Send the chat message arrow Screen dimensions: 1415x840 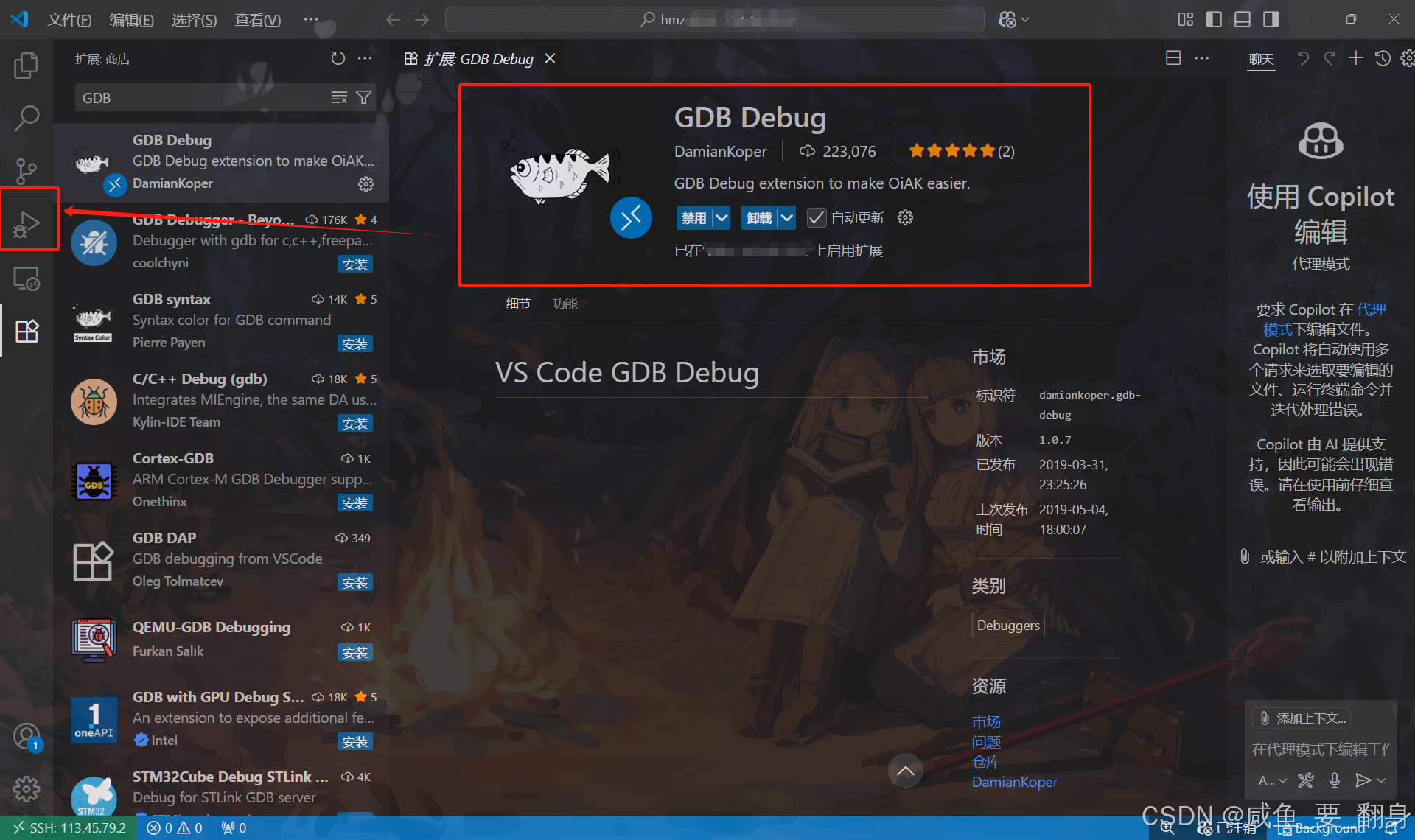coord(1363,780)
